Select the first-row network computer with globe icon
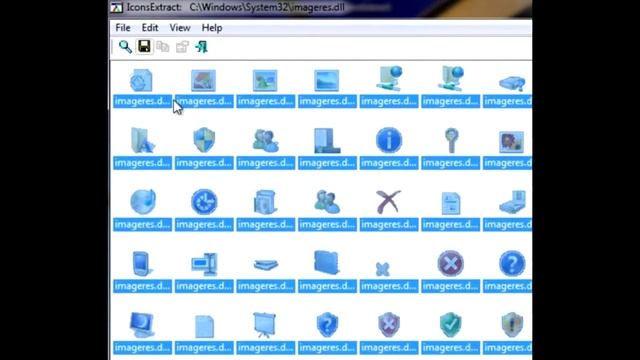 click(x=389, y=78)
